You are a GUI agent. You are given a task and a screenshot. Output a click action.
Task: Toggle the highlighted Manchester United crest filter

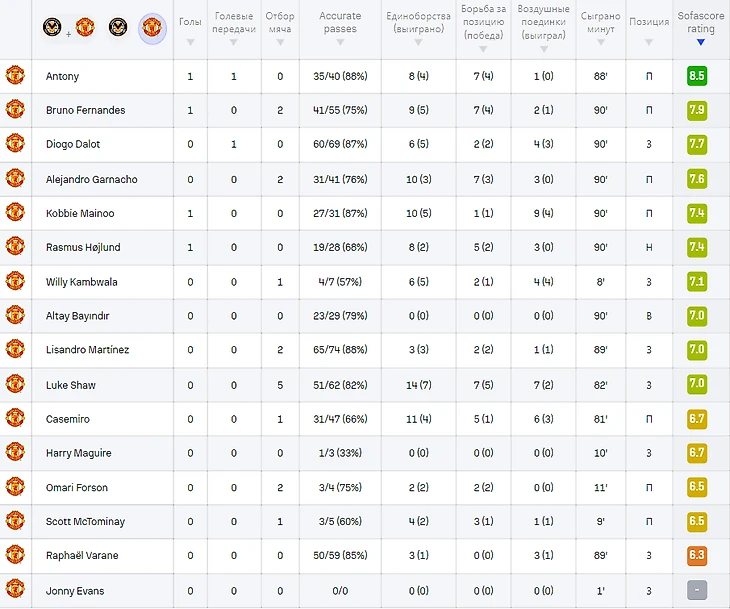tap(151, 27)
